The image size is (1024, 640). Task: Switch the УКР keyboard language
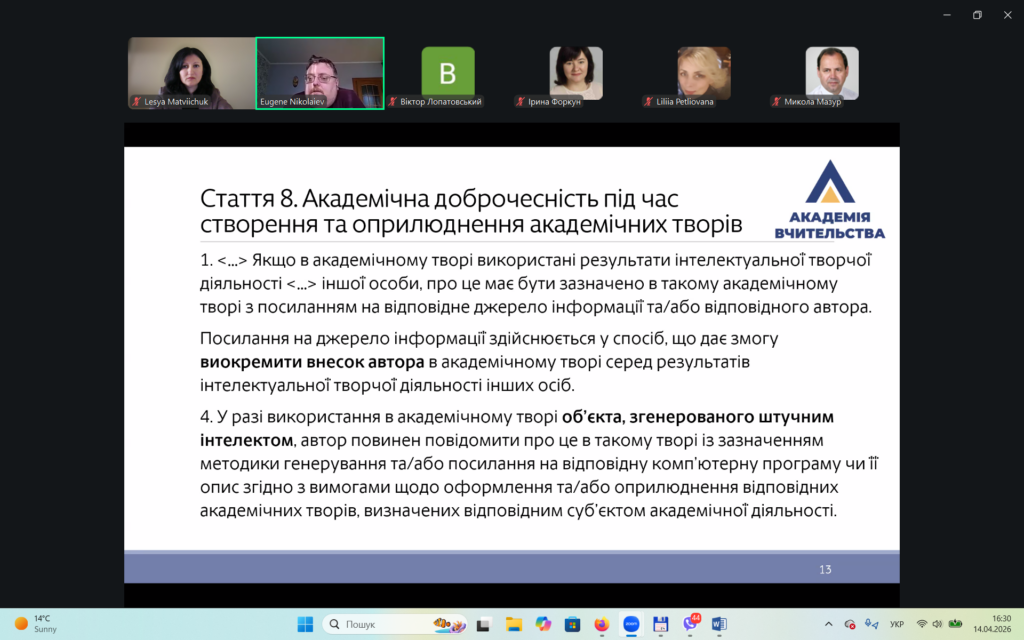(x=897, y=624)
